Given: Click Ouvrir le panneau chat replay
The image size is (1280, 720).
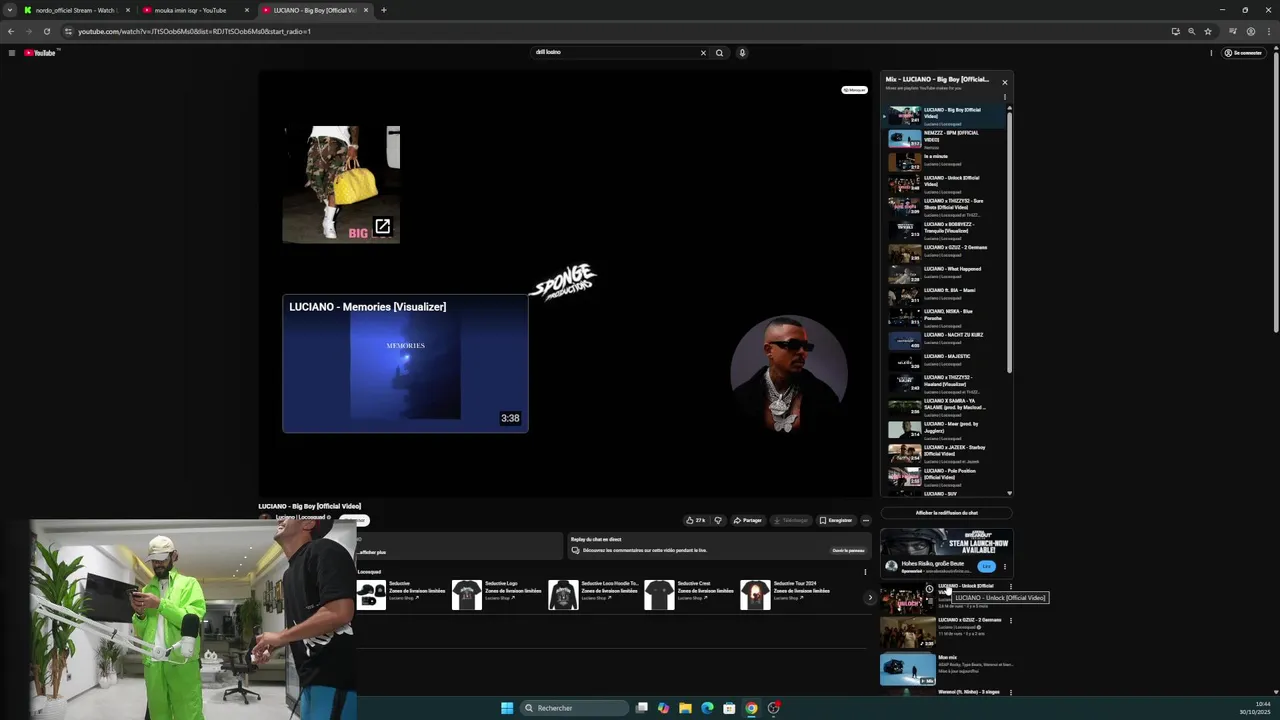Looking at the screenshot, I should (x=848, y=550).
